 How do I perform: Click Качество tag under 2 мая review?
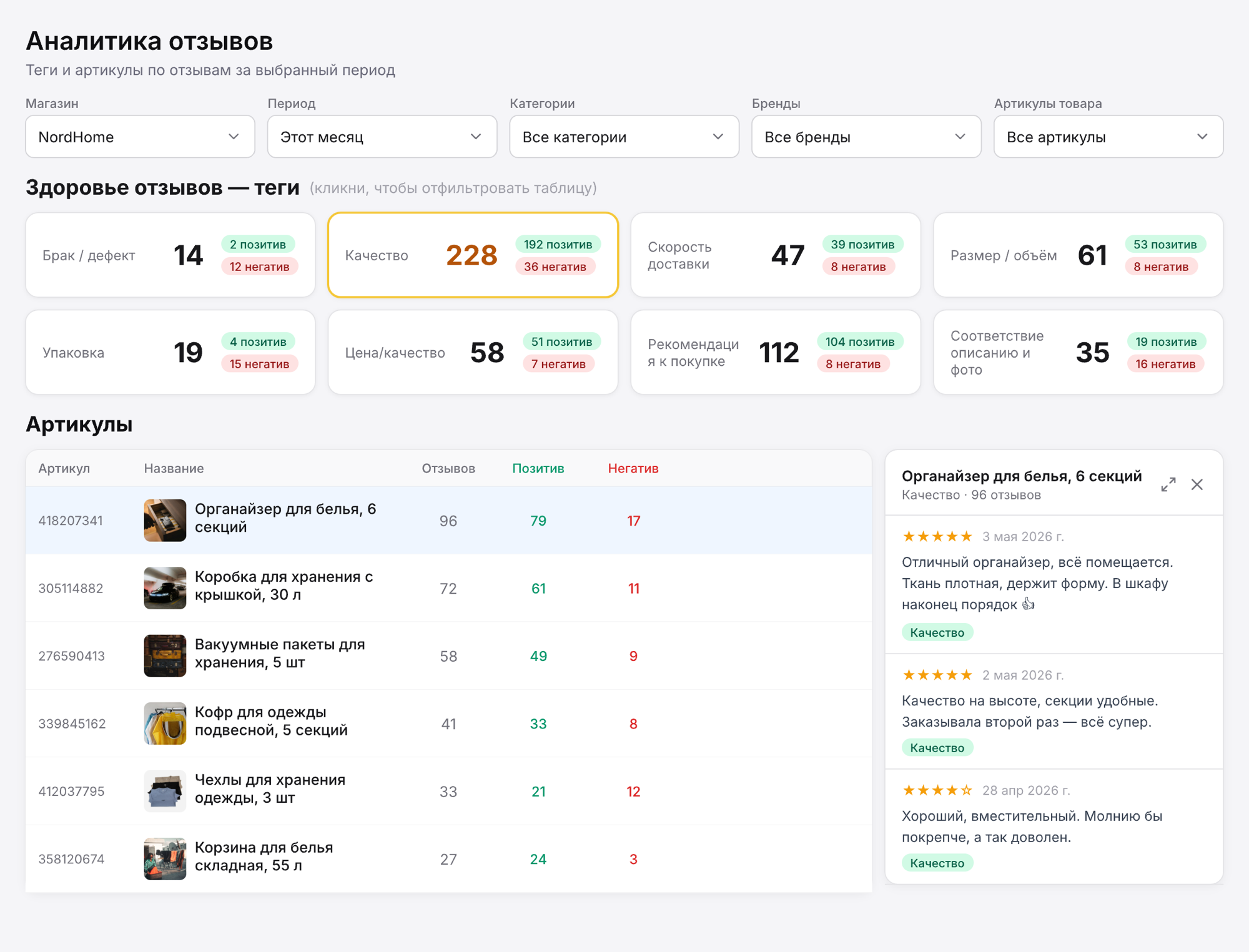click(937, 747)
